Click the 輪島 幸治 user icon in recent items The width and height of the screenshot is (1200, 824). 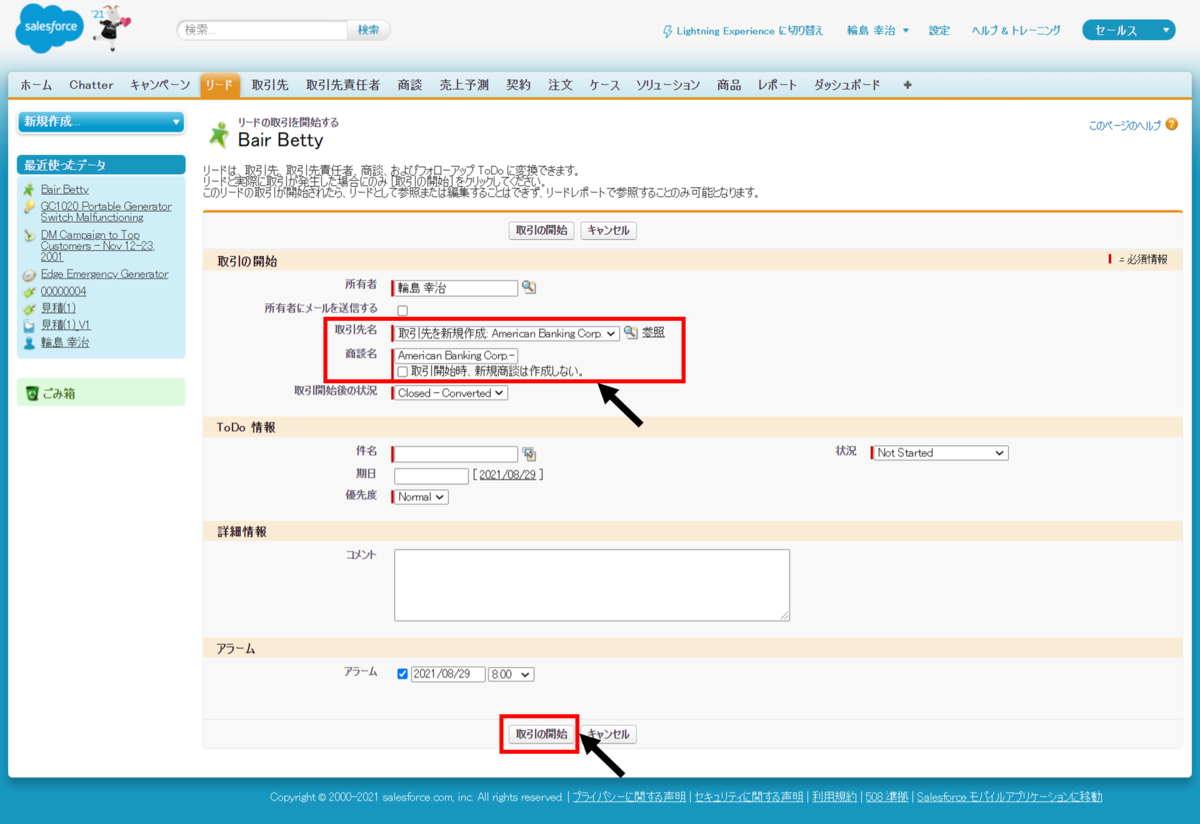pyautogui.click(x=29, y=343)
